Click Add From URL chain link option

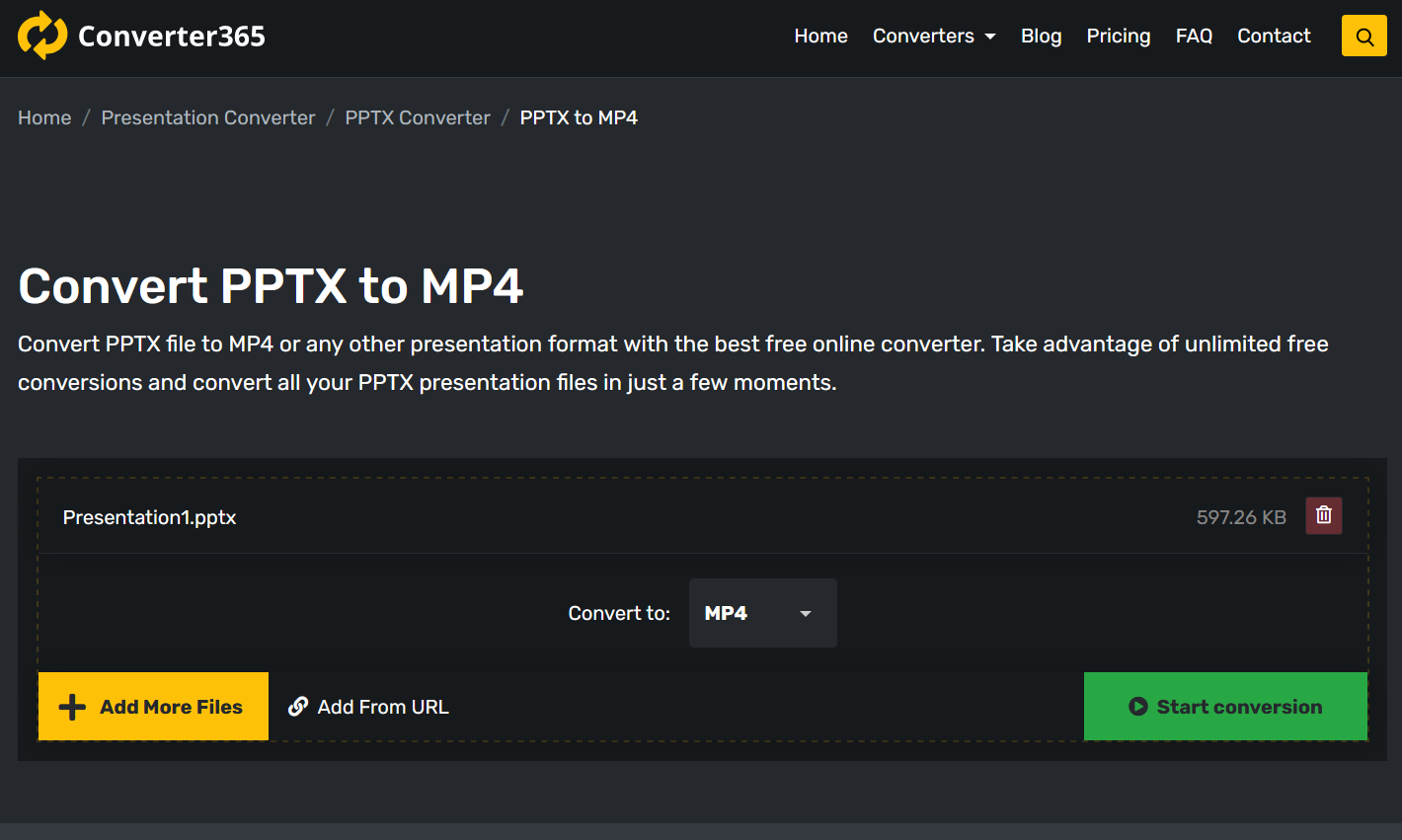tap(368, 707)
